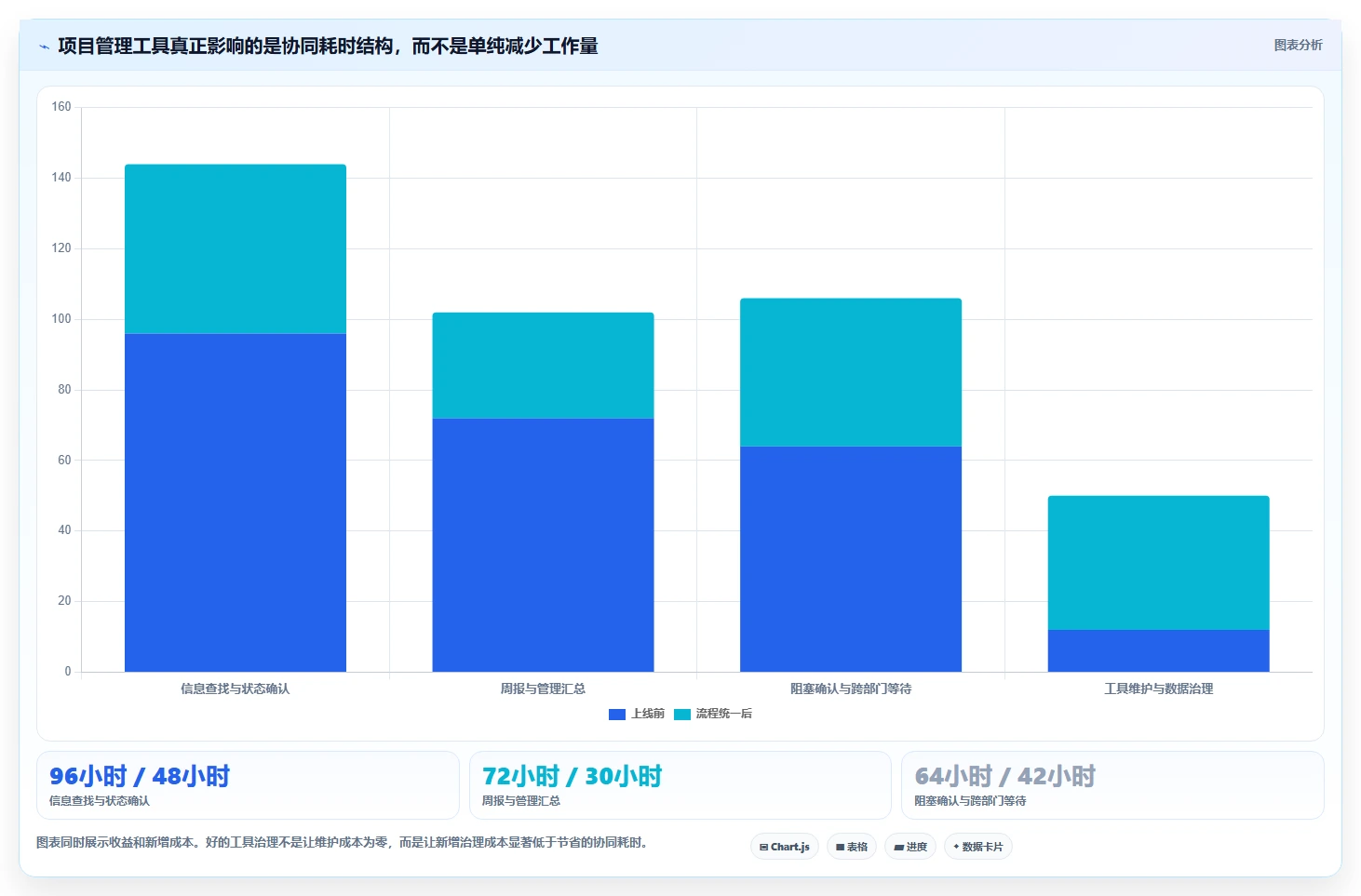Toggle the 流程统一后 legend item
The image size is (1361, 896).
[713, 714]
